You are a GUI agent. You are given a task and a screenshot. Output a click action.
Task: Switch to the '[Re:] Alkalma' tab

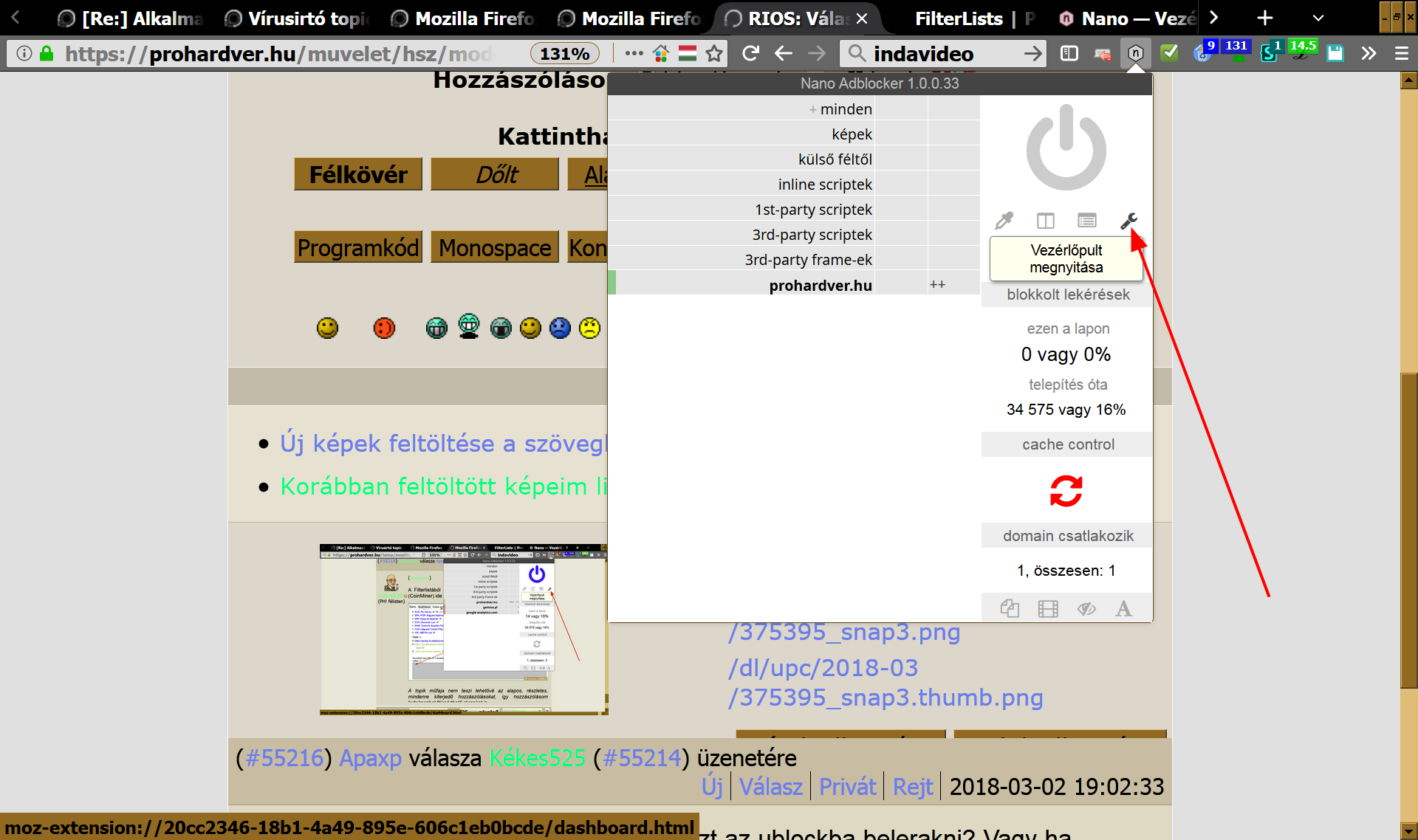click(131, 18)
